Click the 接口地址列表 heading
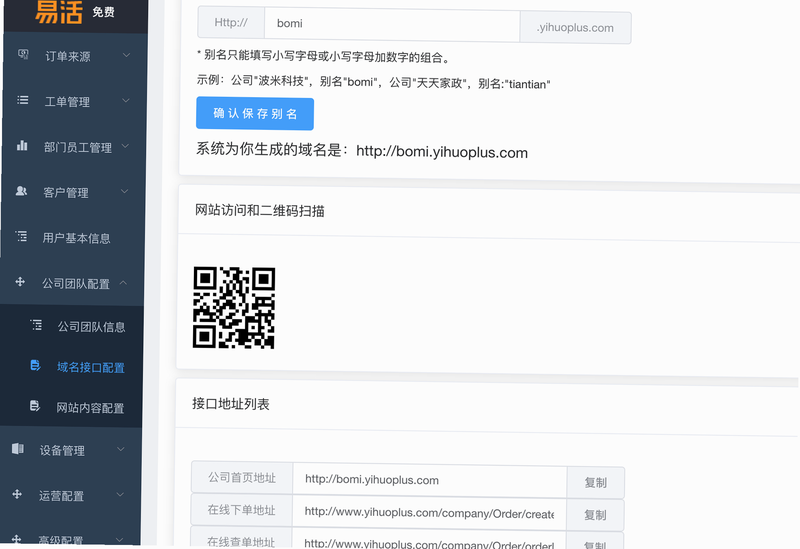Viewport: 800px width, 549px height. pos(231,404)
